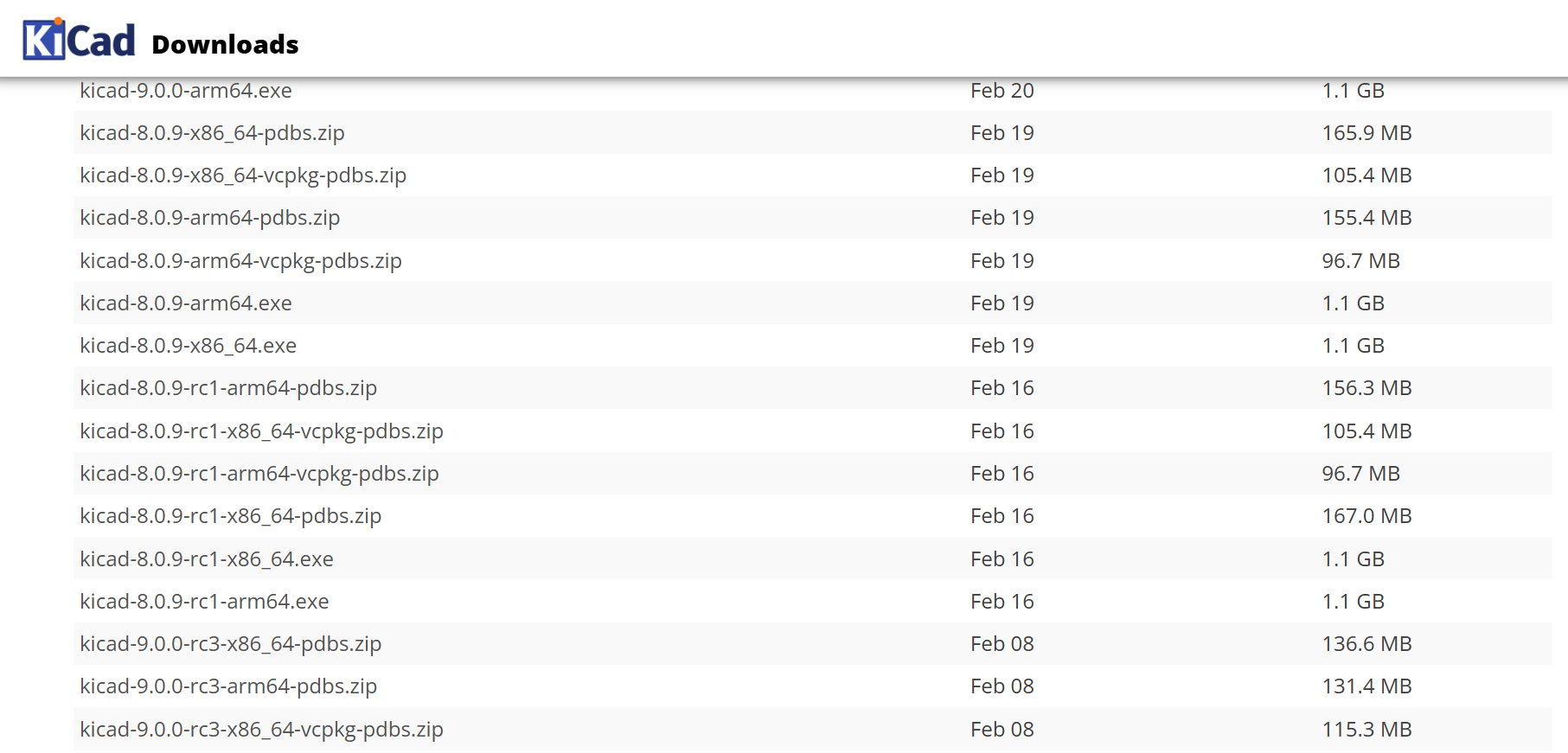Select kicad-9.0.0-rc3-x86_64-vcpkg-pdbs.zip
Image resolution: width=1568 pixels, height=753 pixels.
click(261, 730)
